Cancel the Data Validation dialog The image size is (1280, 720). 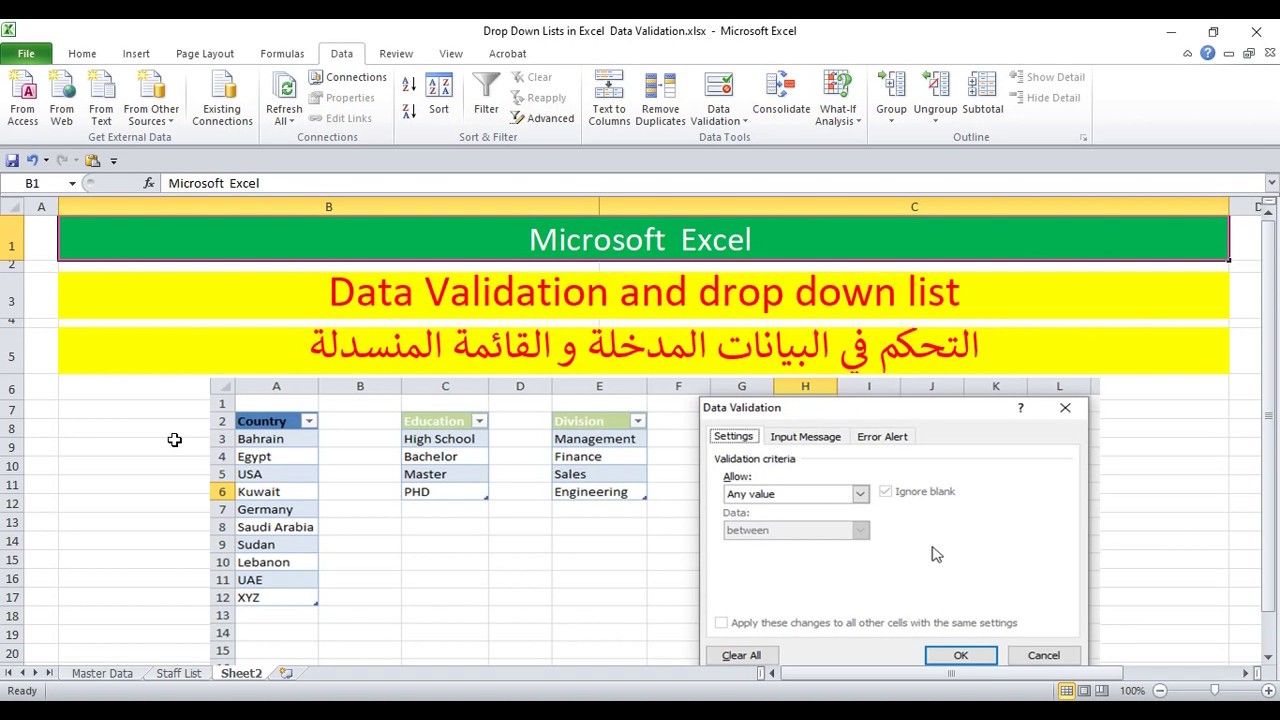[x=1044, y=655]
